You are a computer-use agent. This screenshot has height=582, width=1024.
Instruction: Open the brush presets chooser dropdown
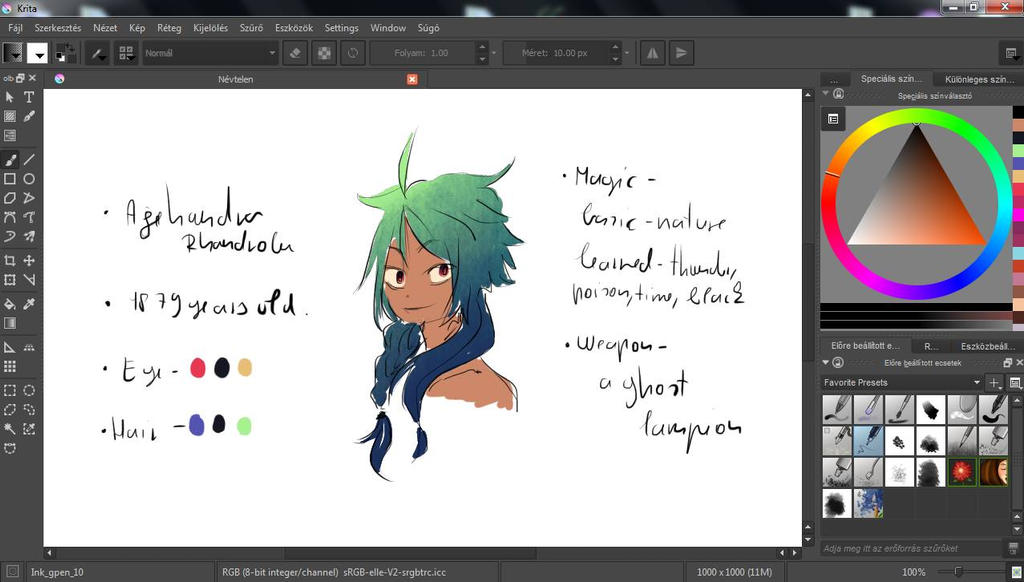126,53
